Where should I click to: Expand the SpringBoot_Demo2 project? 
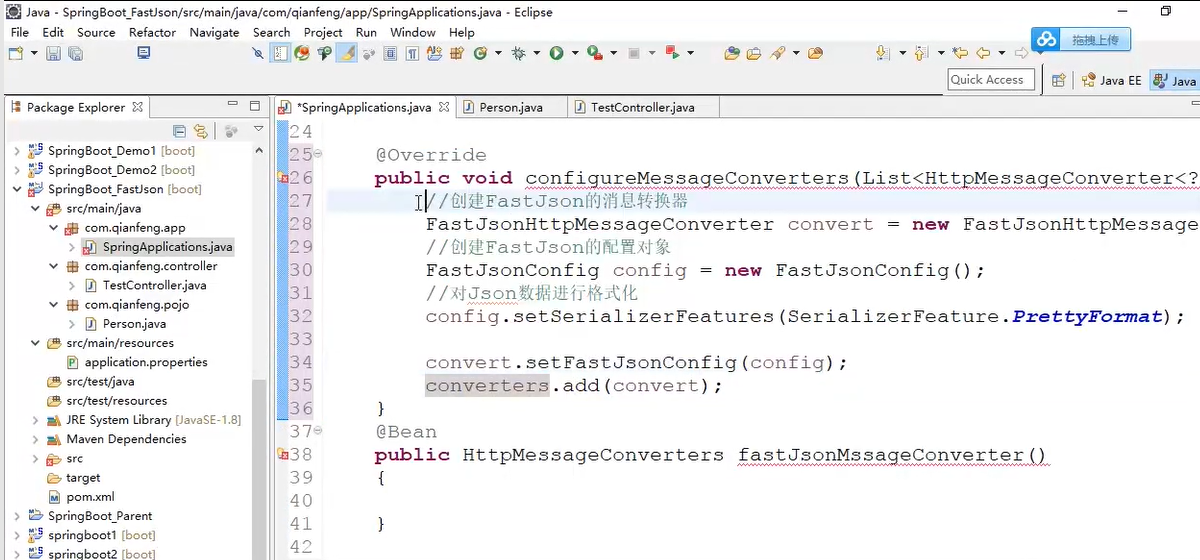pos(16,170)
